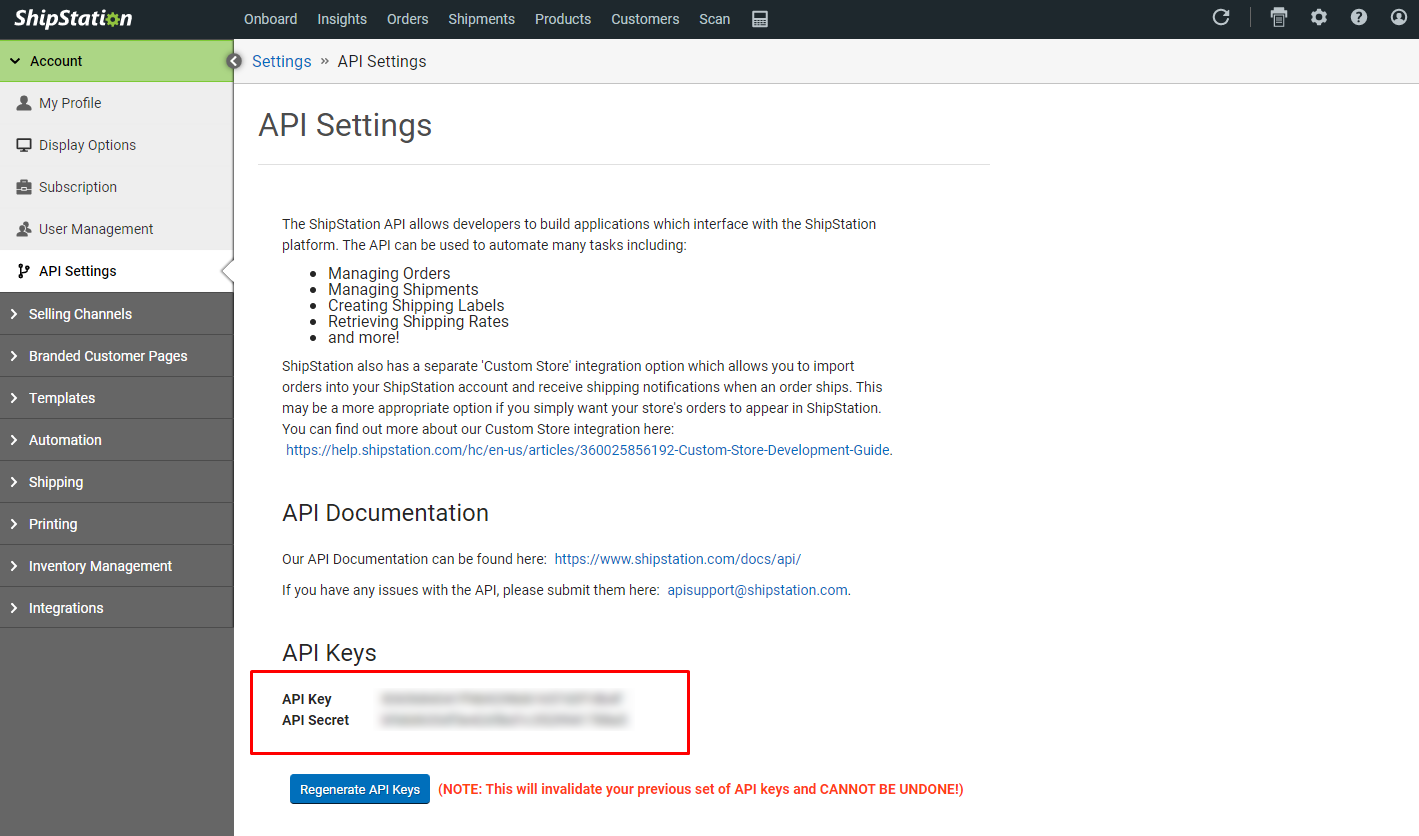Click the refresh icon in header
The width and height of the screenshot is (1419, 836).
coord(1221,18)
